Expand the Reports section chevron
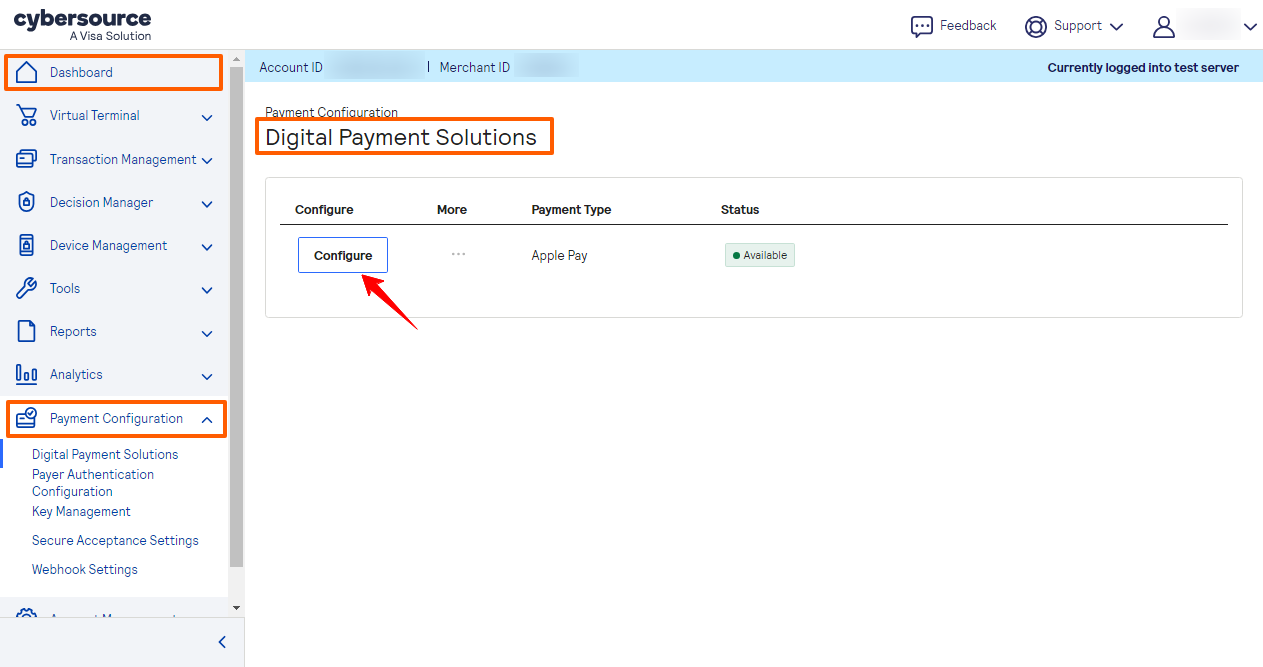Screen dimensions: 1263x667 pos(207,333)
